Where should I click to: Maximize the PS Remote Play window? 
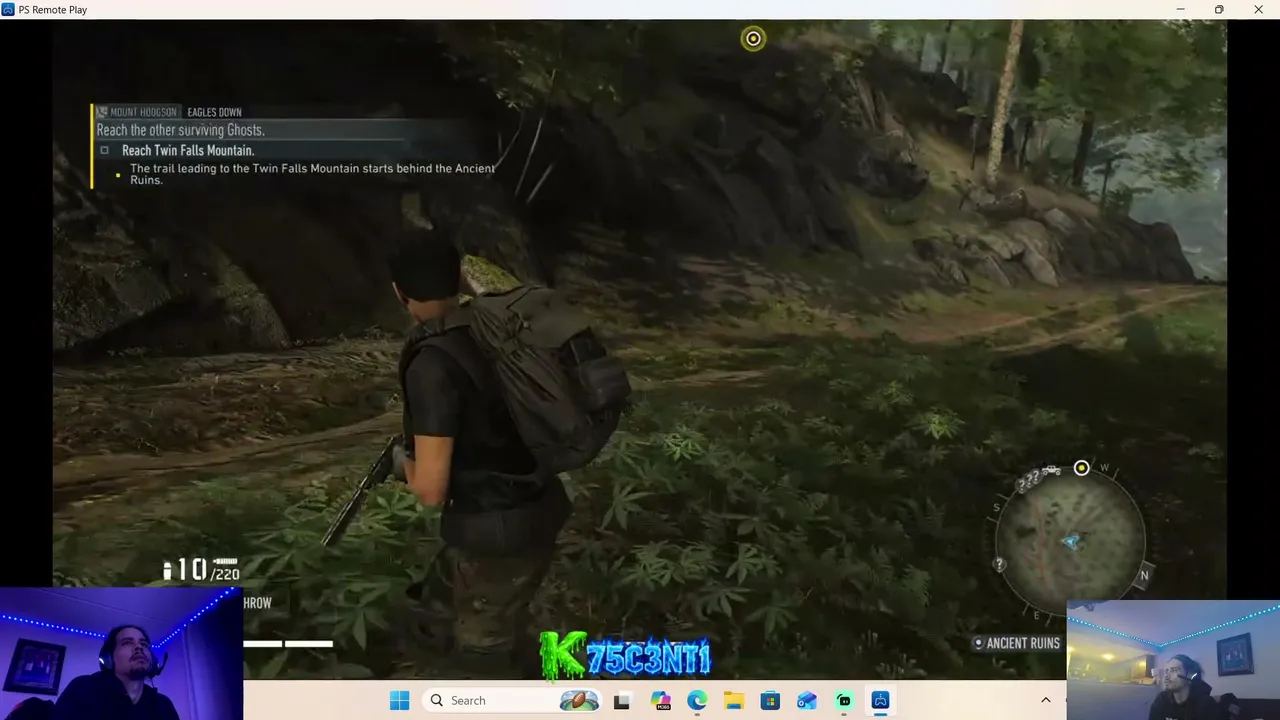[x=1219, y=9]
